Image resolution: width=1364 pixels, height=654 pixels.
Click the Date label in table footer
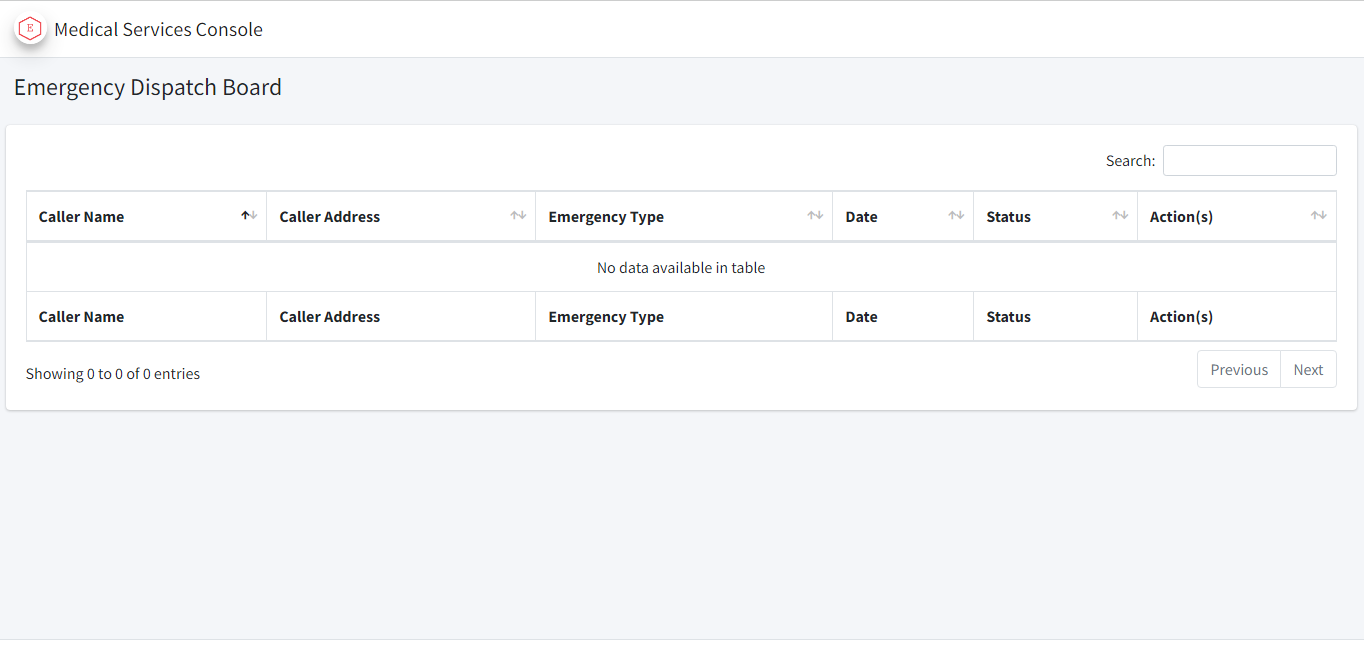(x=861, y=317)
